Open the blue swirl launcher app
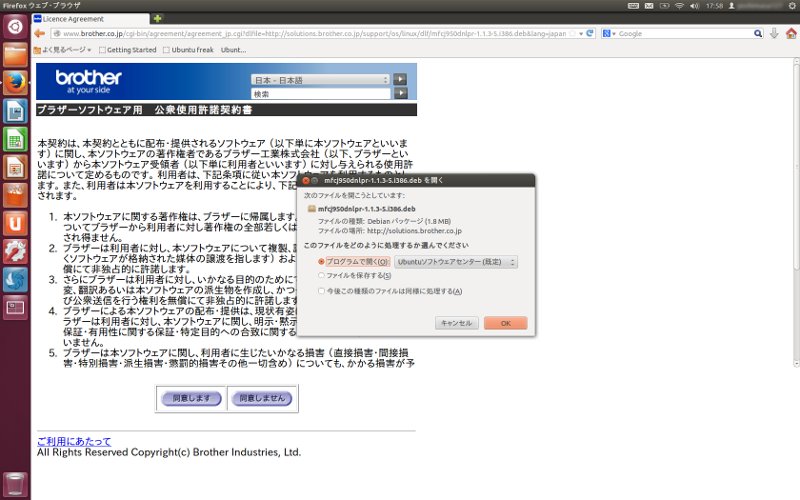This screenshot has height=500, width=800. (15, 279)
